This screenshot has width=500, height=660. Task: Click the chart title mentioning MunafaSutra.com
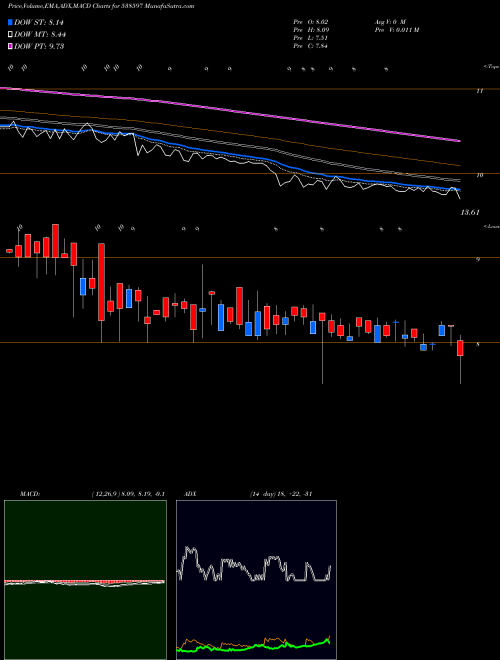[101, 7]
